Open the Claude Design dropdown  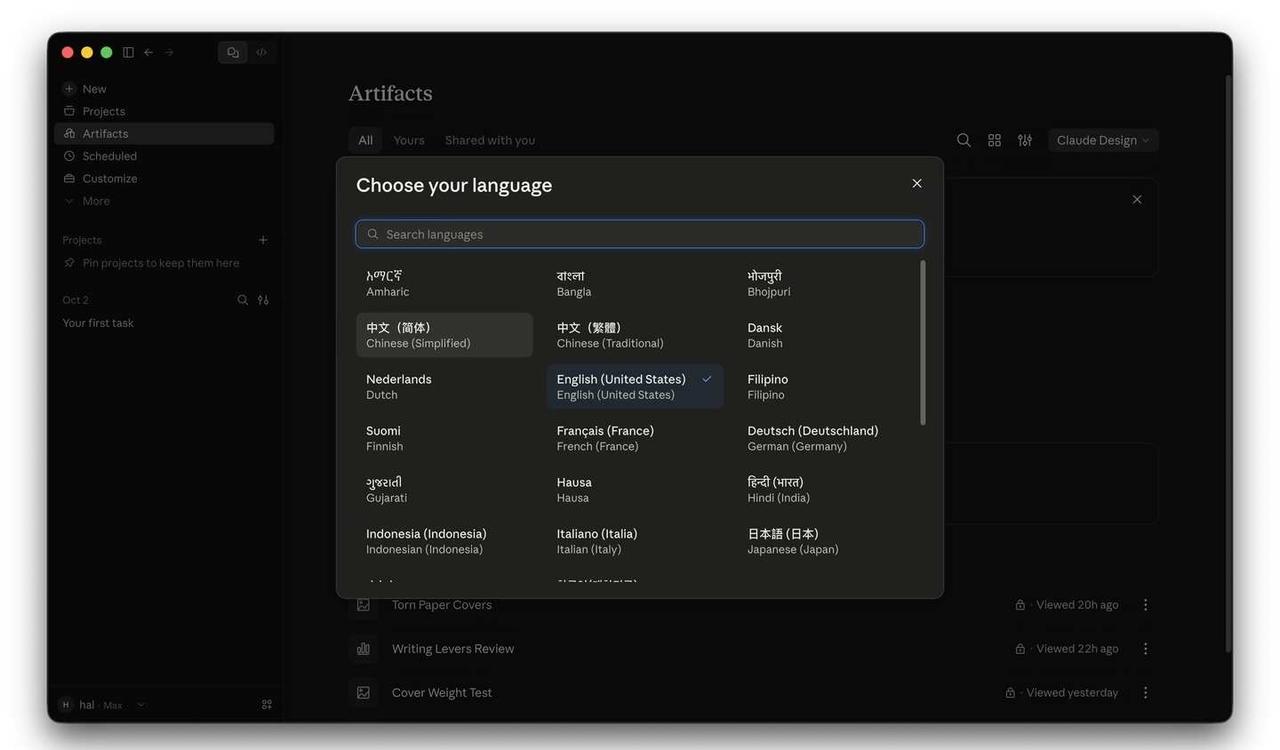coord(1103,140)
